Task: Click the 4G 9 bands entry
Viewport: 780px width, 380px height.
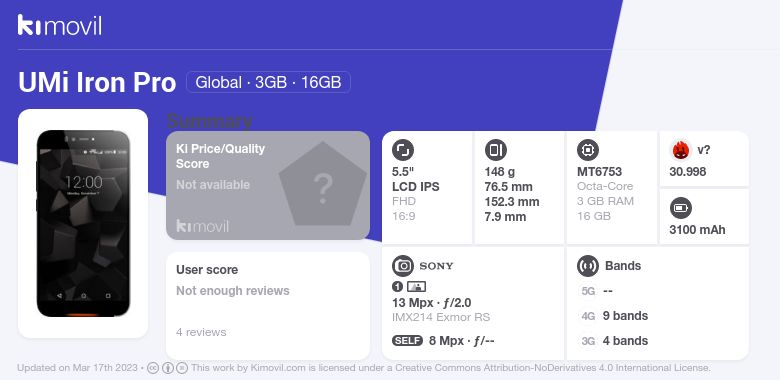Action: point(615,316)
